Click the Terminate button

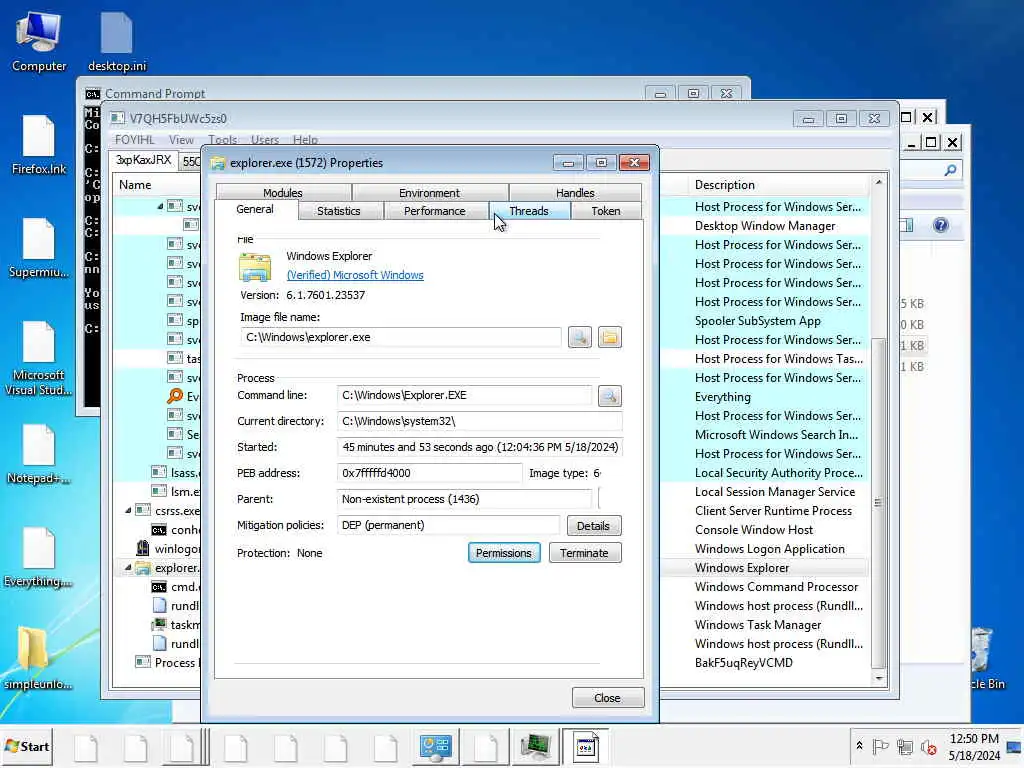(584, 553)
